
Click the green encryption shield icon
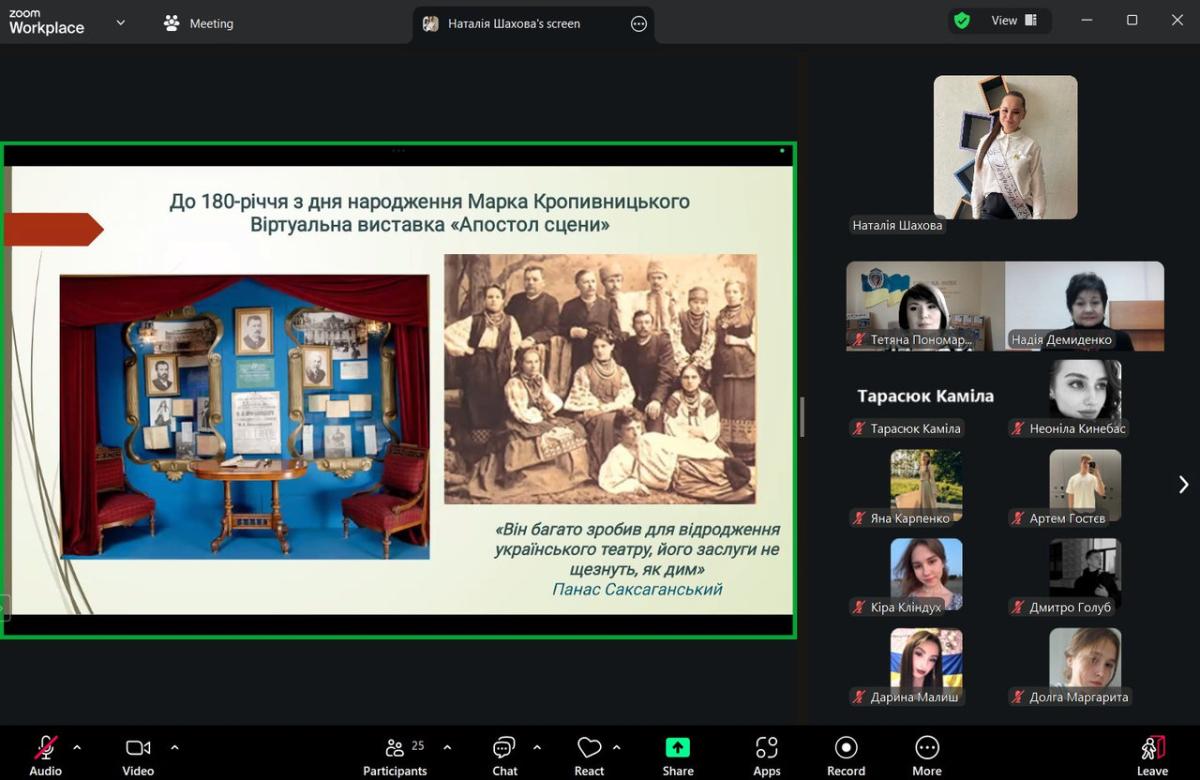pos(962,21)
